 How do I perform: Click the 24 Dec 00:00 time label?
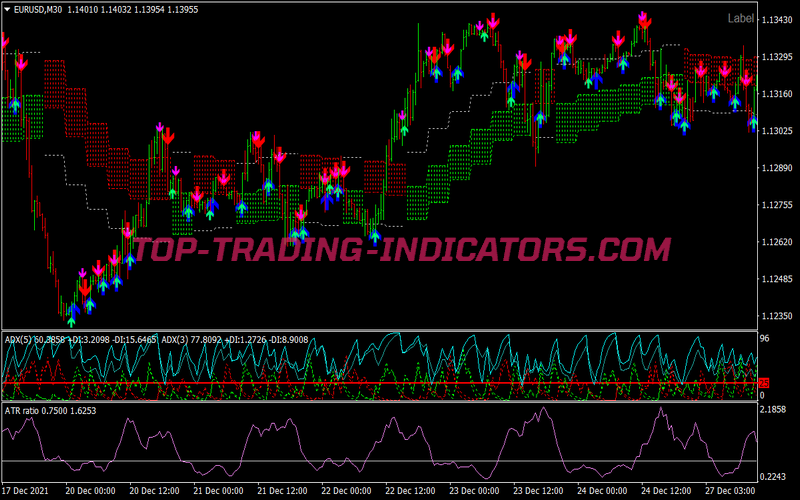point(603,491)
